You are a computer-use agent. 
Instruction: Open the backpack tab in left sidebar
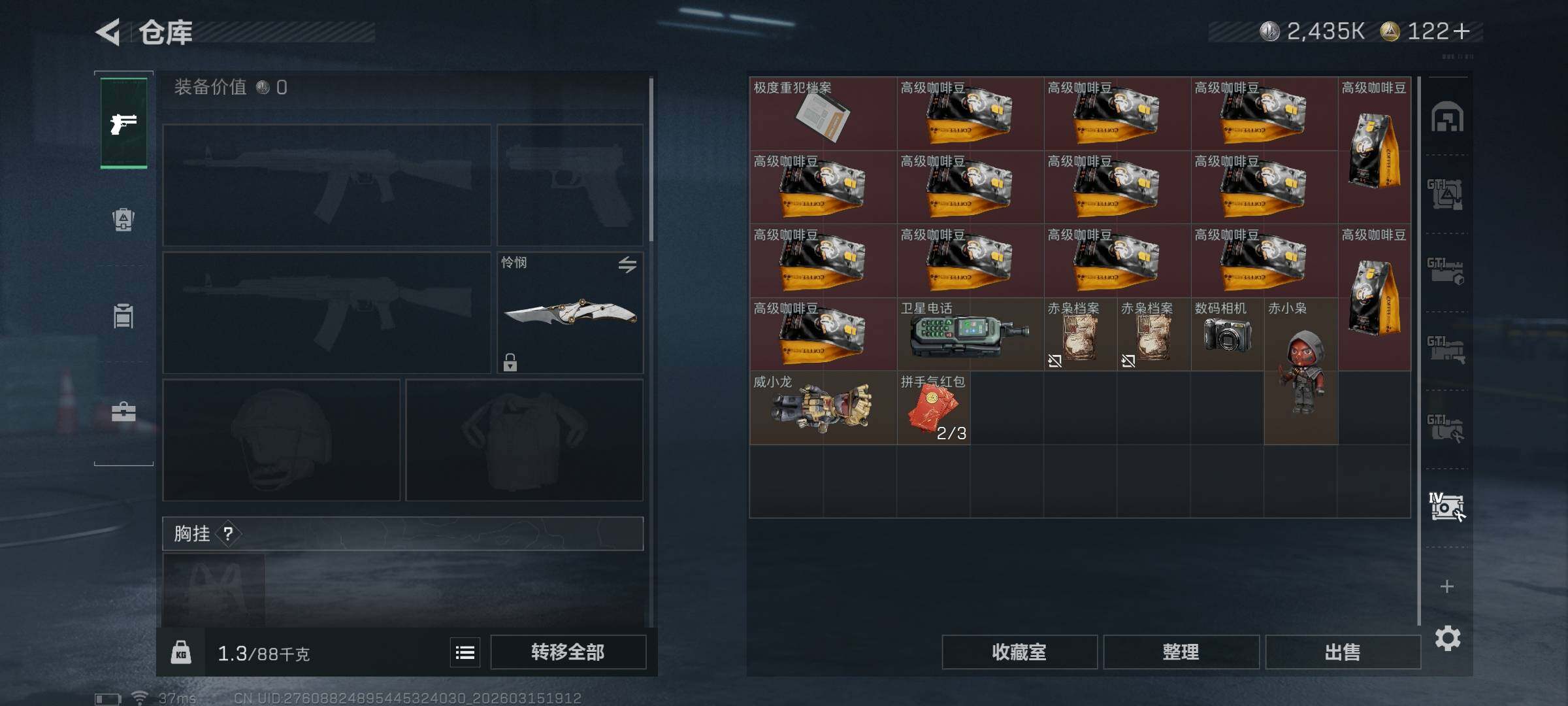point(123,220)
